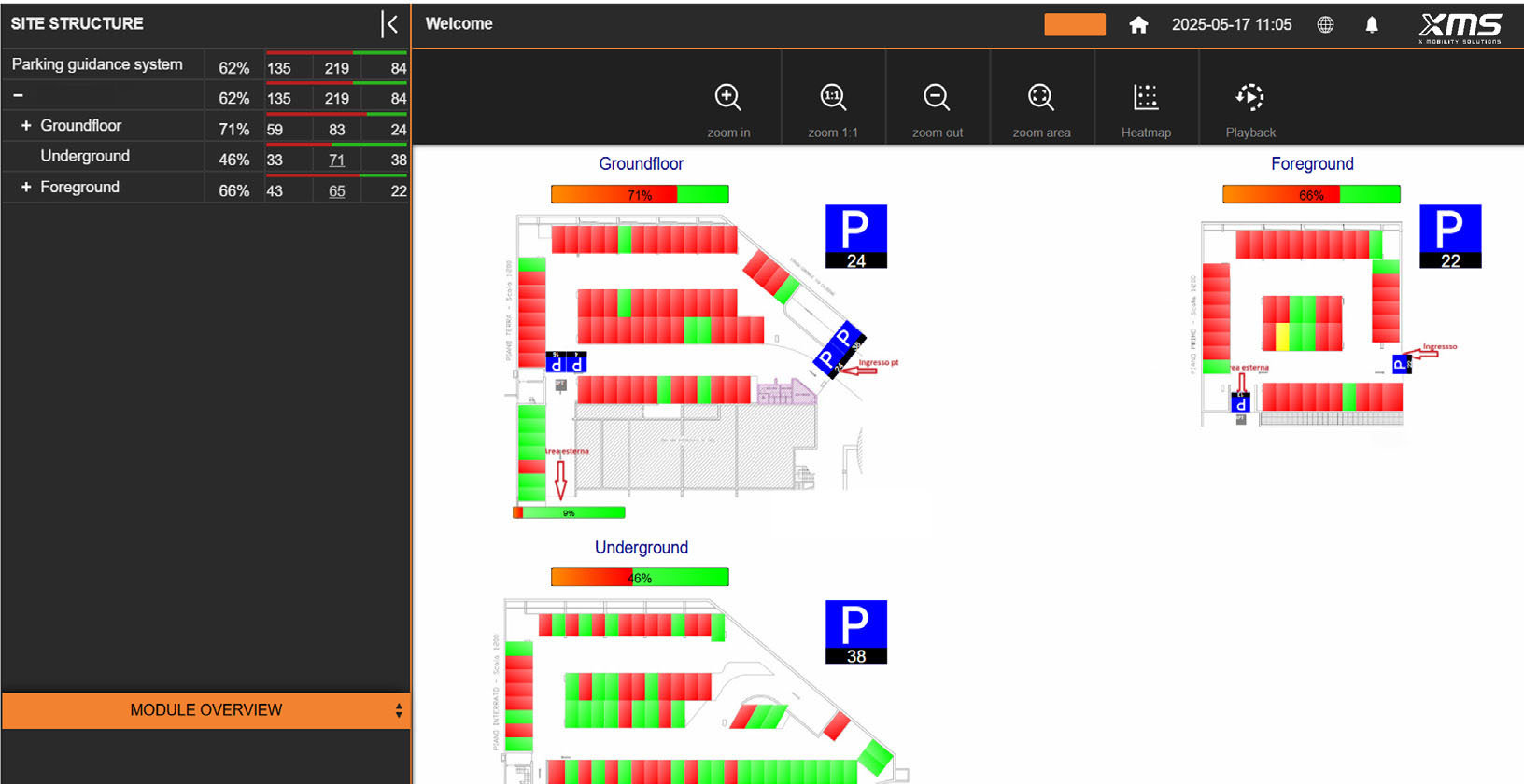Open the Module Overview dropdown
Viewport: 1524px width, 784px height.
pyautogui.click(x=206, y=710)
